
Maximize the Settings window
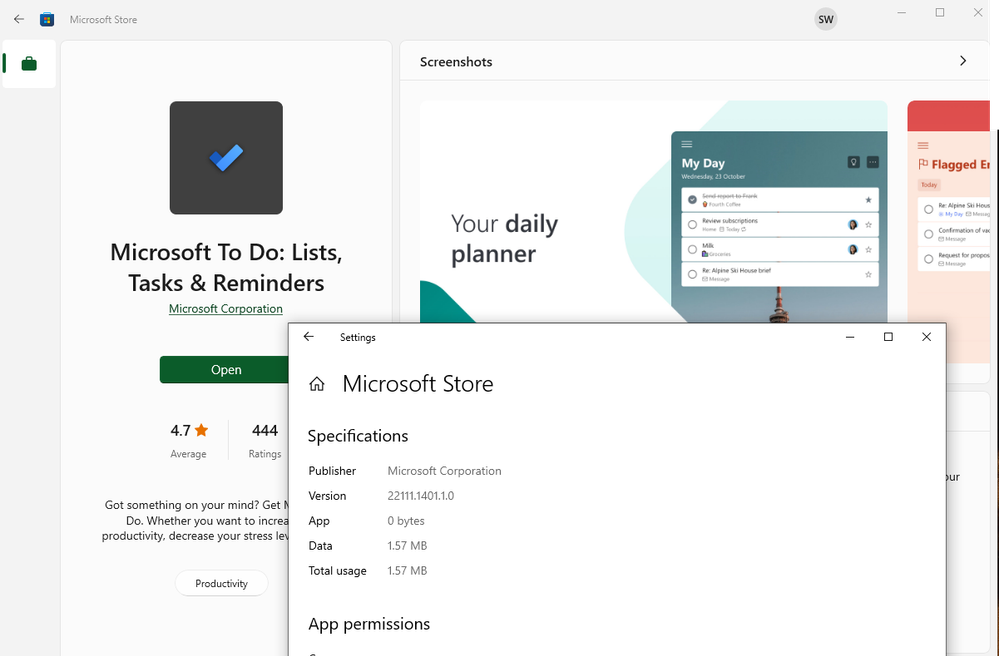pos(888,337)
